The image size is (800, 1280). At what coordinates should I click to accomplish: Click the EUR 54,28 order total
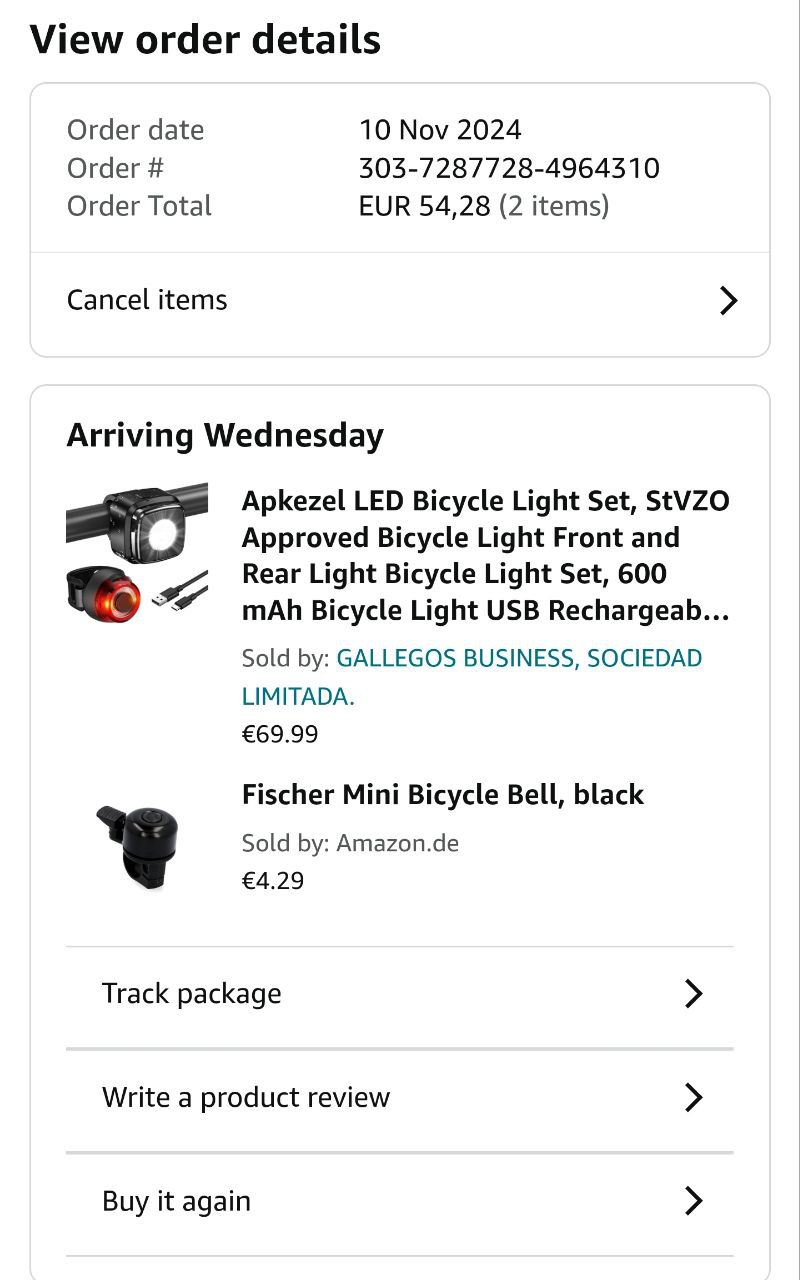pos(425,206)
